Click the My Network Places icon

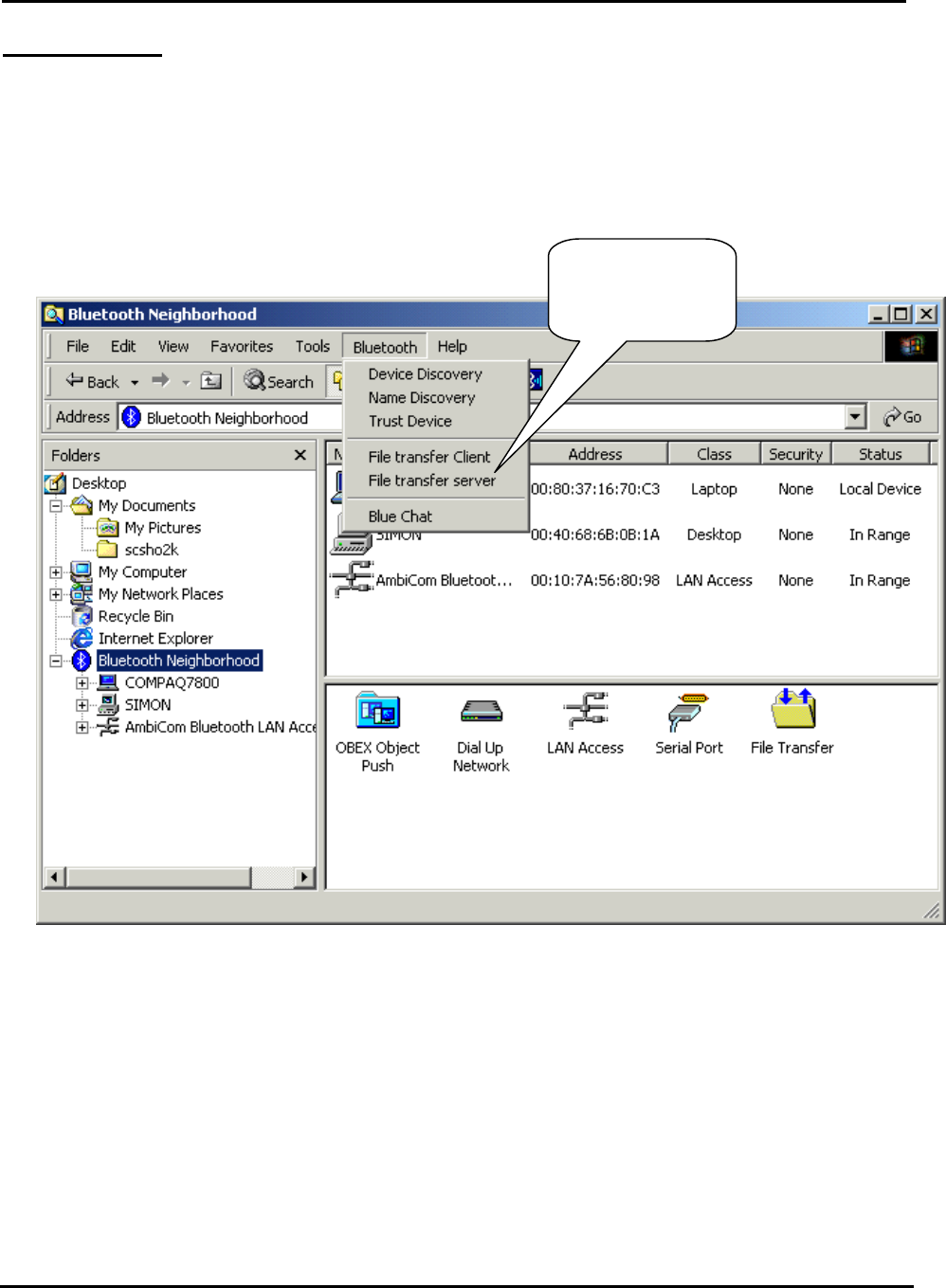(x=82, y=593)
